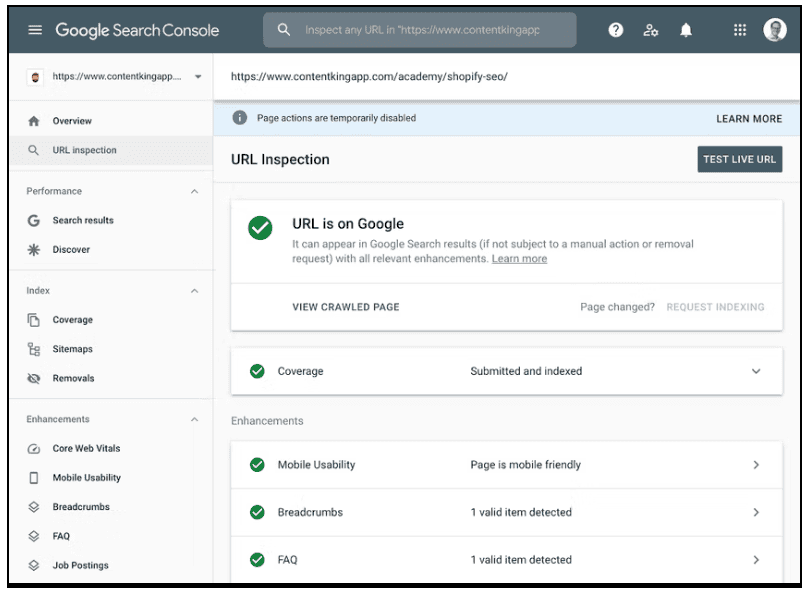Collapse the Index section
The height and width of the screenshot is (595, 810).
194,291
